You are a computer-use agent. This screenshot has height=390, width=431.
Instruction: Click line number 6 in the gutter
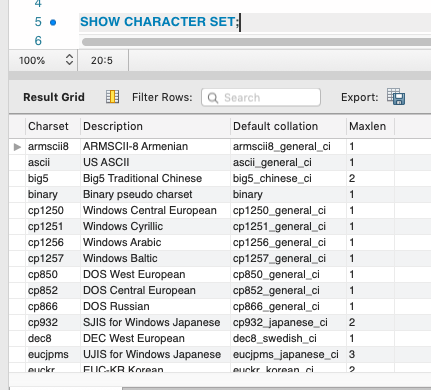point(38,41)
